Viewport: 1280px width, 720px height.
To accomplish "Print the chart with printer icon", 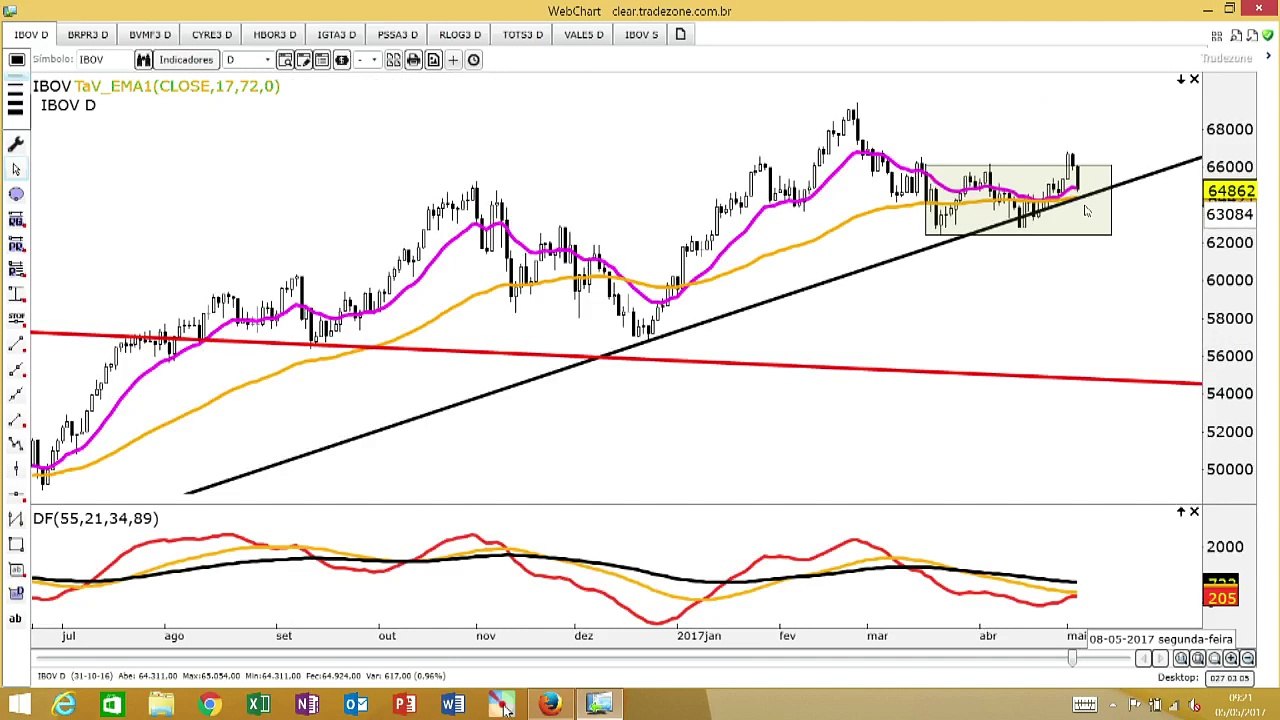I will pos(413,60).
